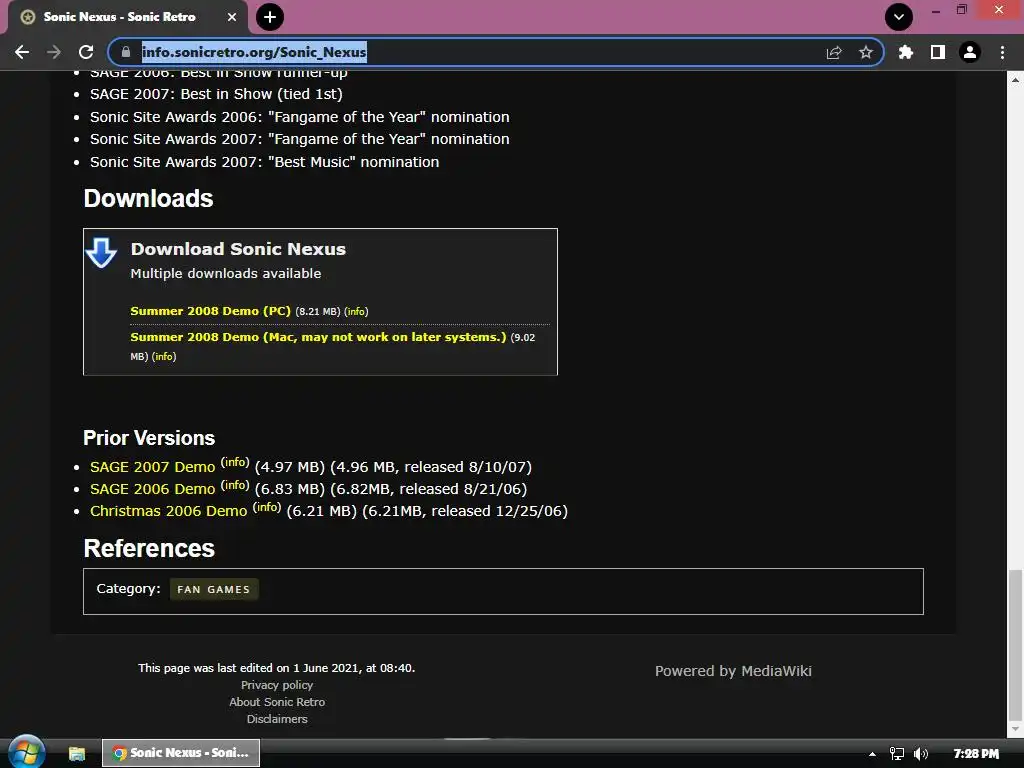Open info link for Mac demo
Image resolution: width=1024 pixels, height=768 pixels.
164,357
